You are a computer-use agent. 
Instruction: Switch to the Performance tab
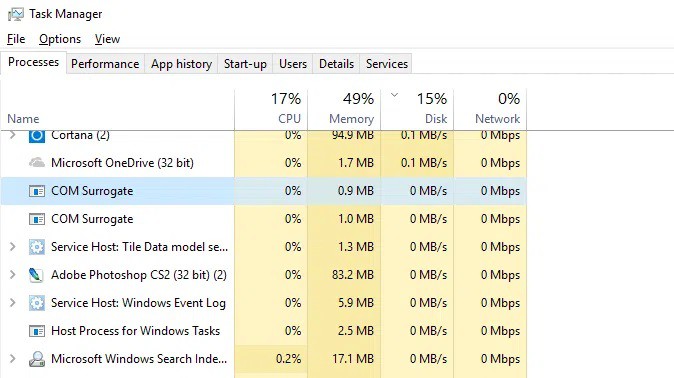105,64
